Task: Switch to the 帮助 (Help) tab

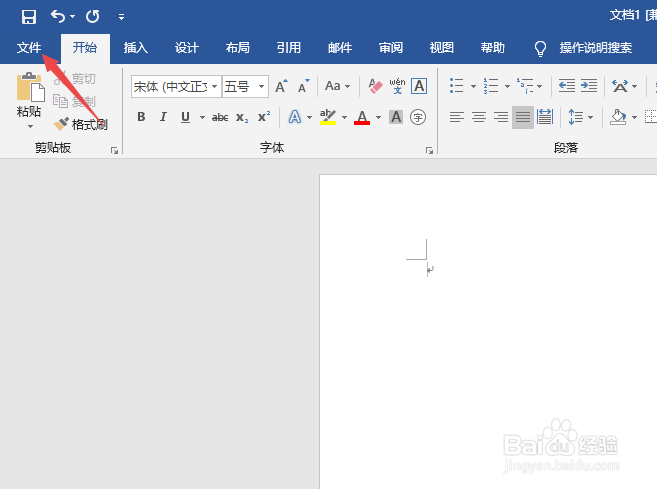Action: pyautogui.click(x=493, y=48)
